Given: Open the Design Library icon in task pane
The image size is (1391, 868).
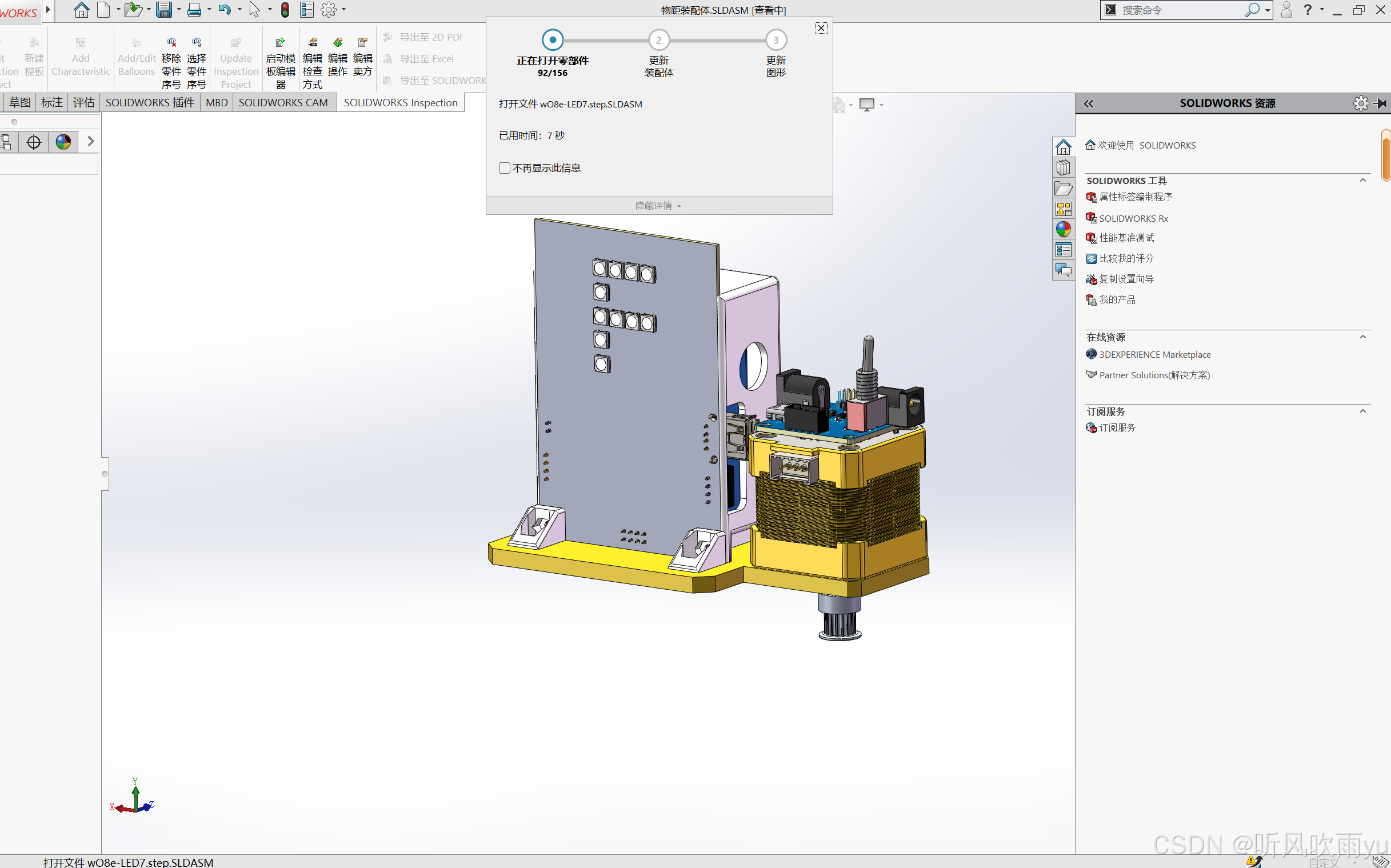Looking at the screenshot, I should point(1062,167).
